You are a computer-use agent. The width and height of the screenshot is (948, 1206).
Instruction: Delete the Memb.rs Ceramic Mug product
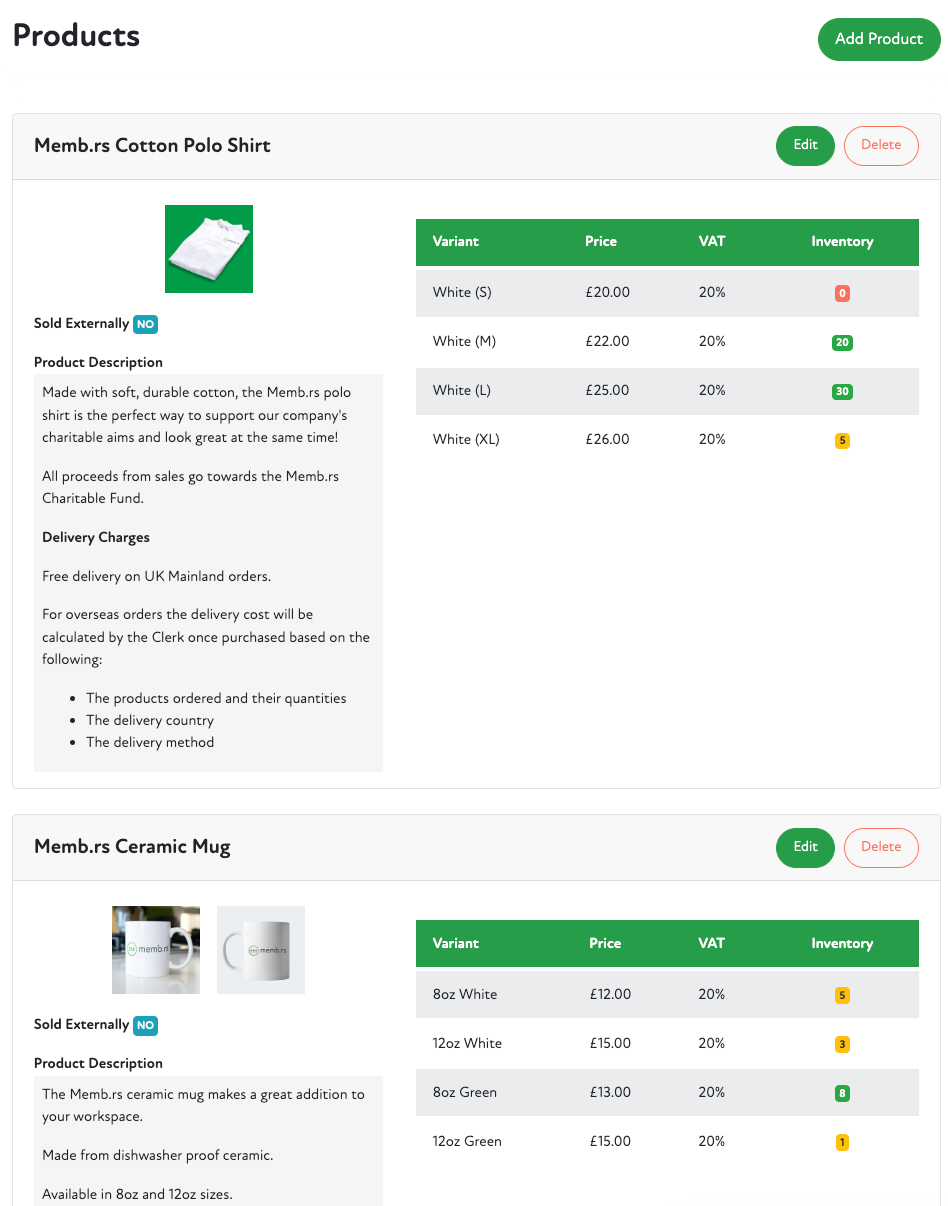(x=880, y=847)
